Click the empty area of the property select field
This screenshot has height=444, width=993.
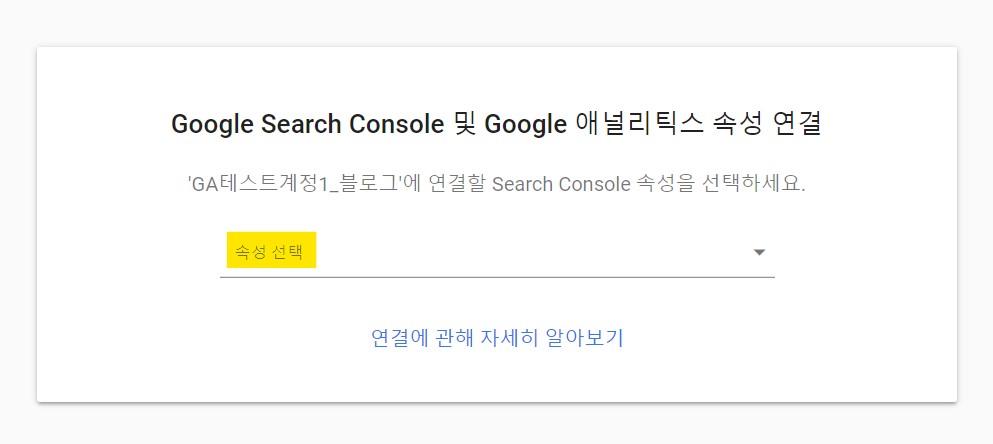coord(532,253)
